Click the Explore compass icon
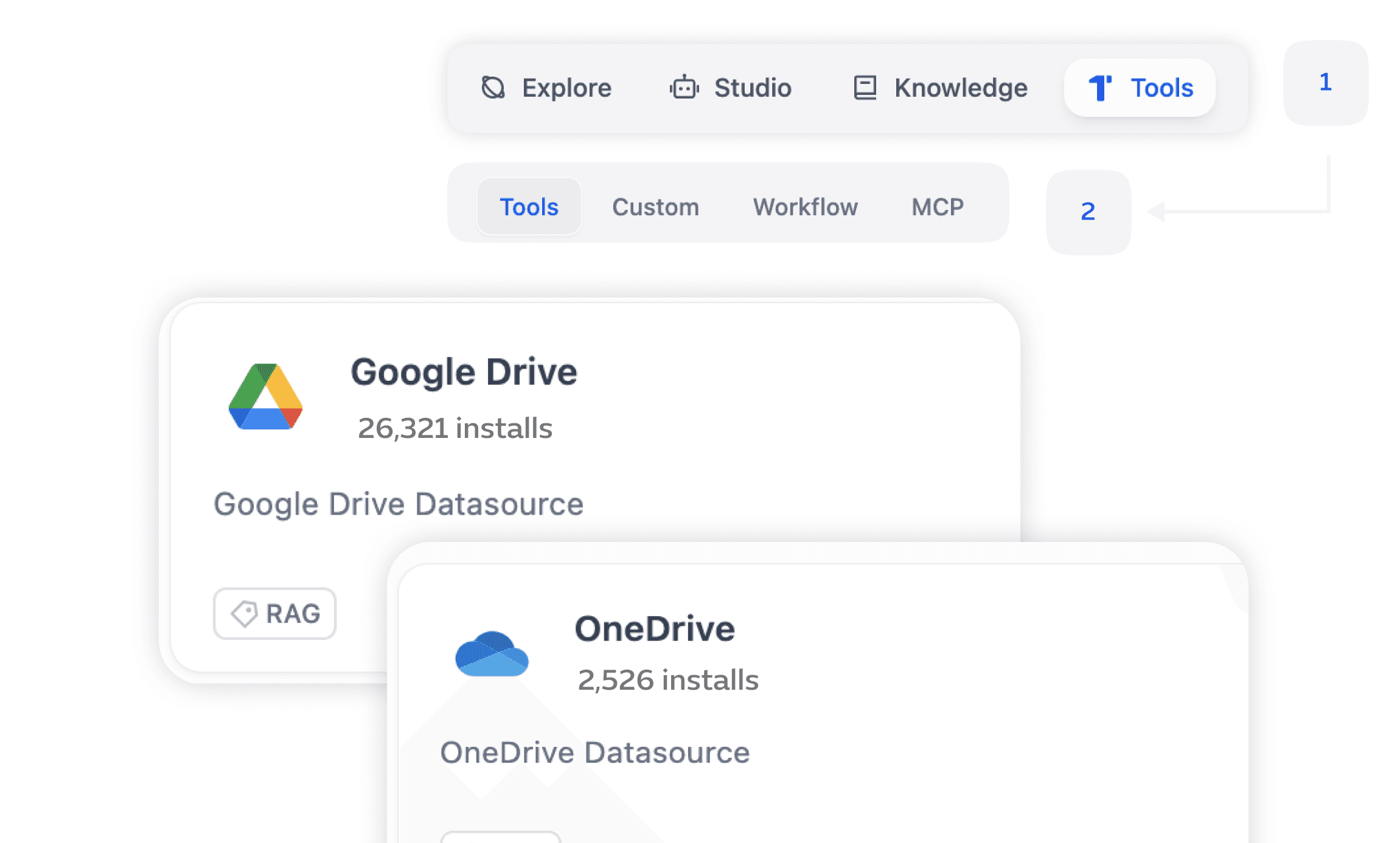 pyautogui.click(x=493, y=88)
